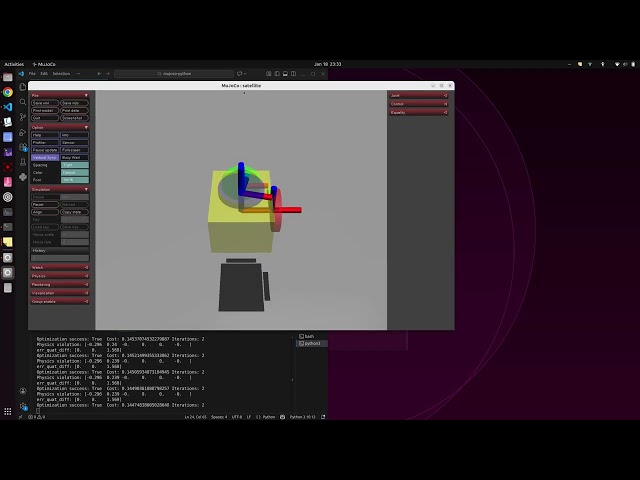Open VS Code notifications bell in status bar

pos(323,417)
